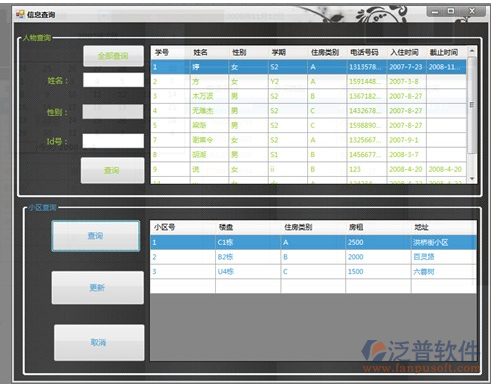Click the 入住时间 column header
Viewport: 491px width, 384px height.
tap(404, 52)
